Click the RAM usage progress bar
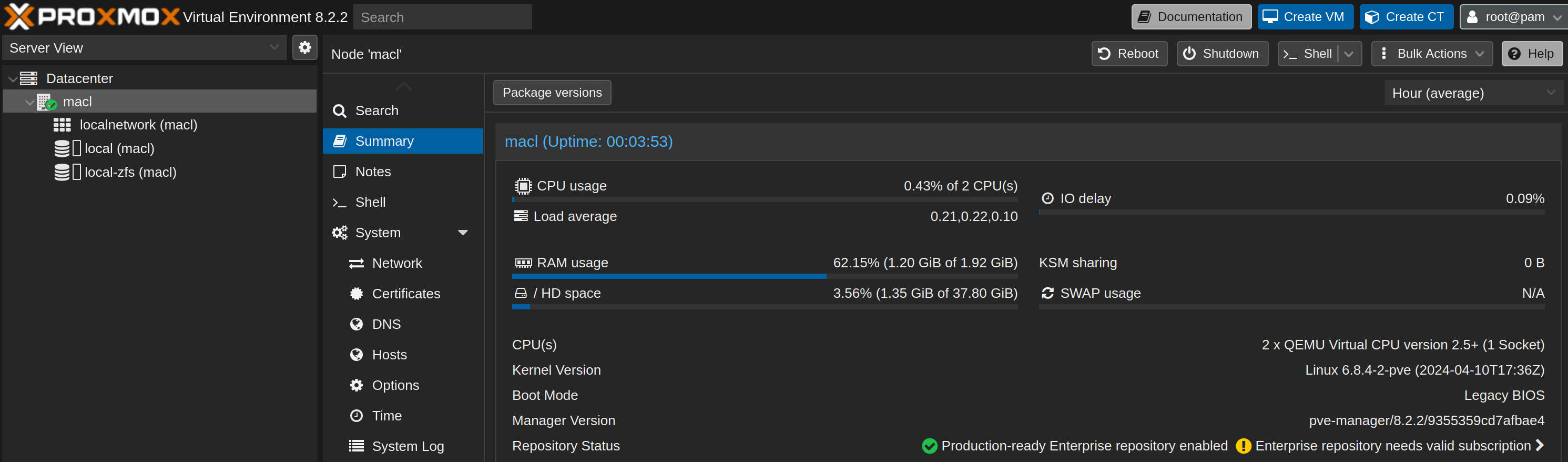 pyautogui.click(x=765, y=277)
